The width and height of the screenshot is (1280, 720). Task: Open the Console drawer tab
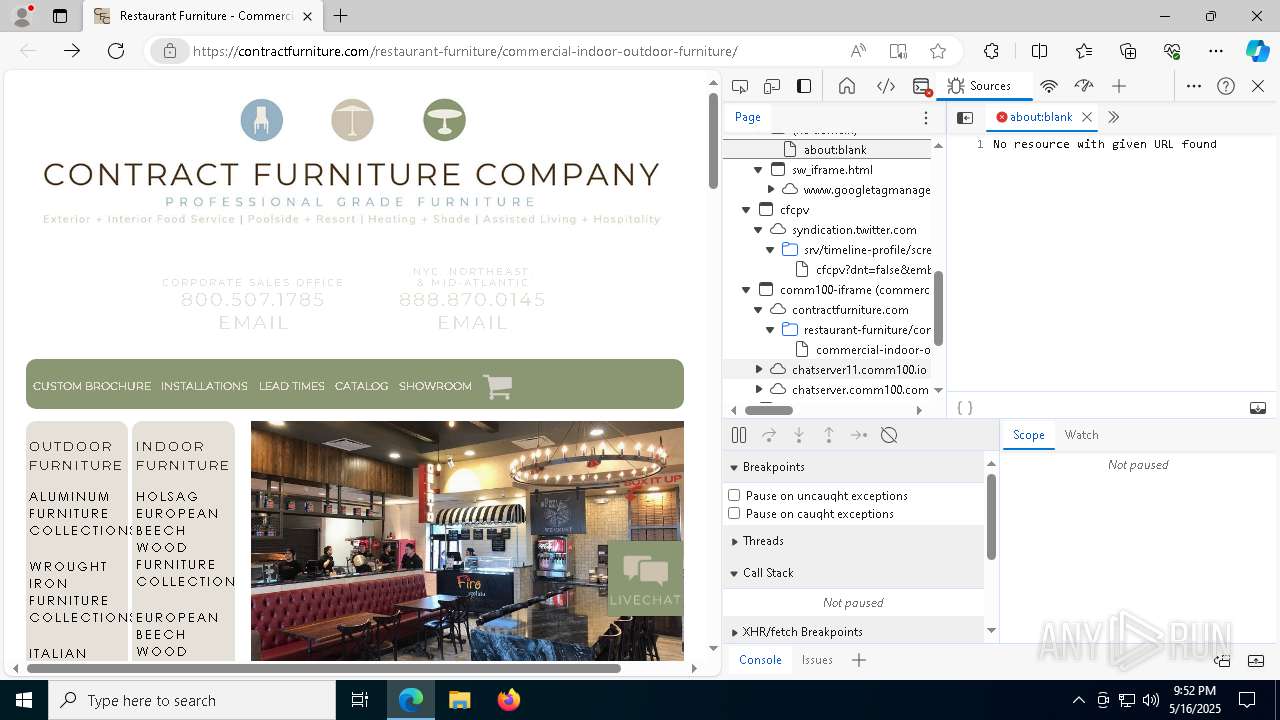[760, 660]
